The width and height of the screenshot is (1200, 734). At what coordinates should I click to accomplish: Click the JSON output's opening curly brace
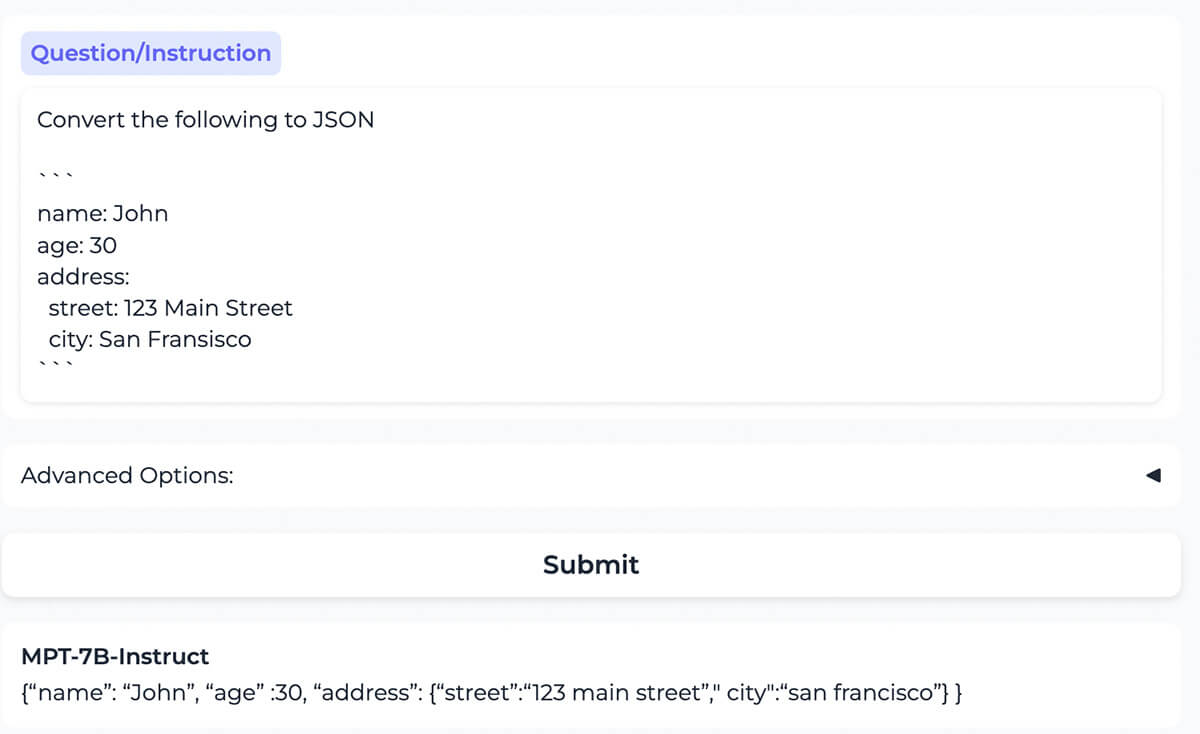tap(25, 692)
